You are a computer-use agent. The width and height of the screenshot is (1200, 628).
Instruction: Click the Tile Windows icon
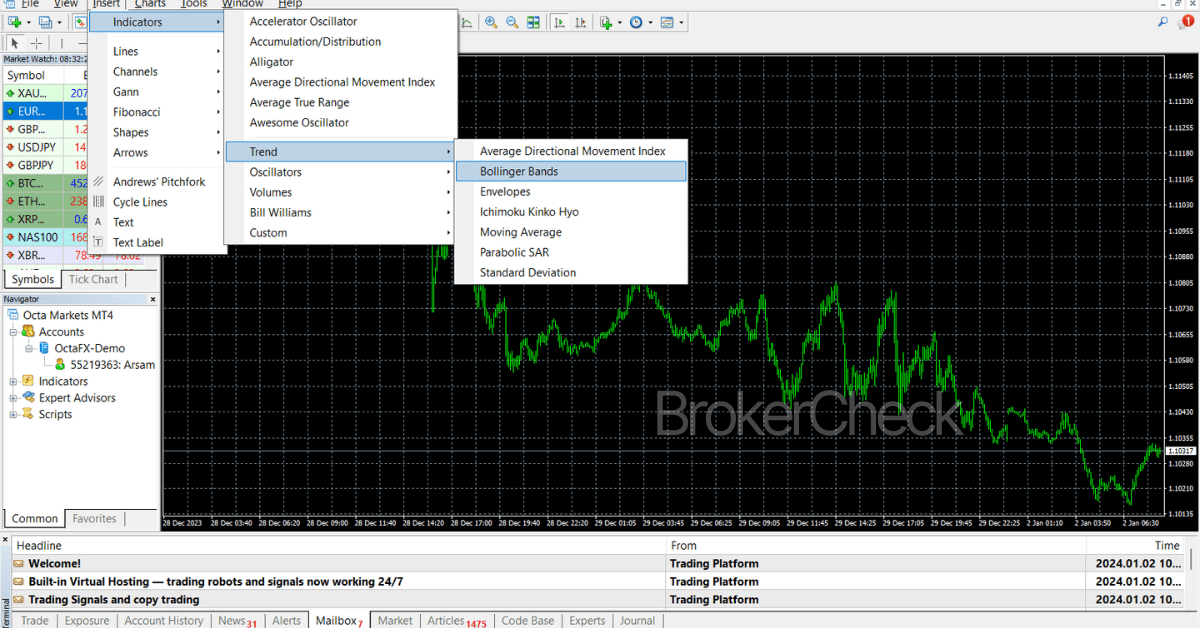click(533, 22)
